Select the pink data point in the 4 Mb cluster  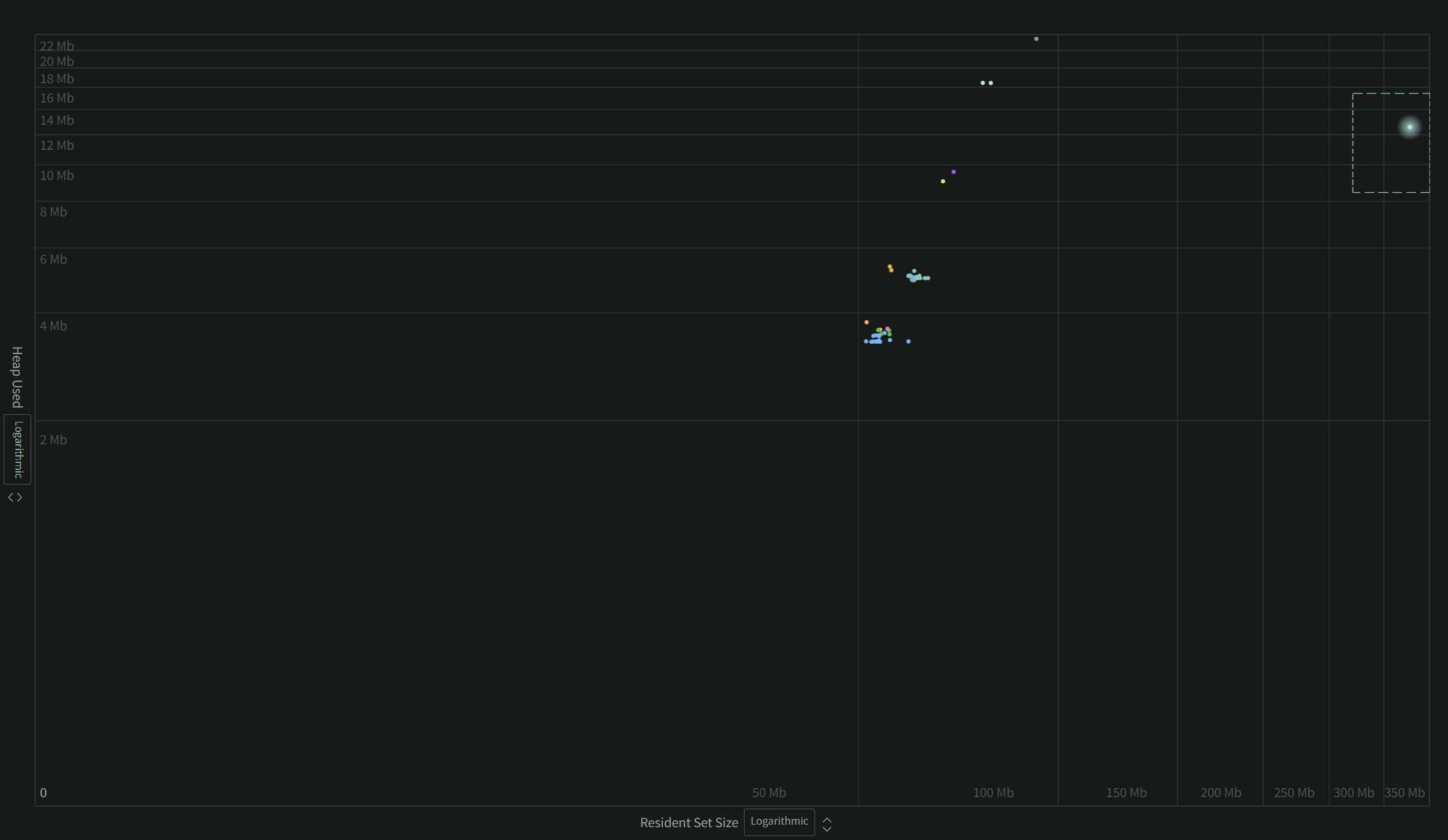[887, 328]
